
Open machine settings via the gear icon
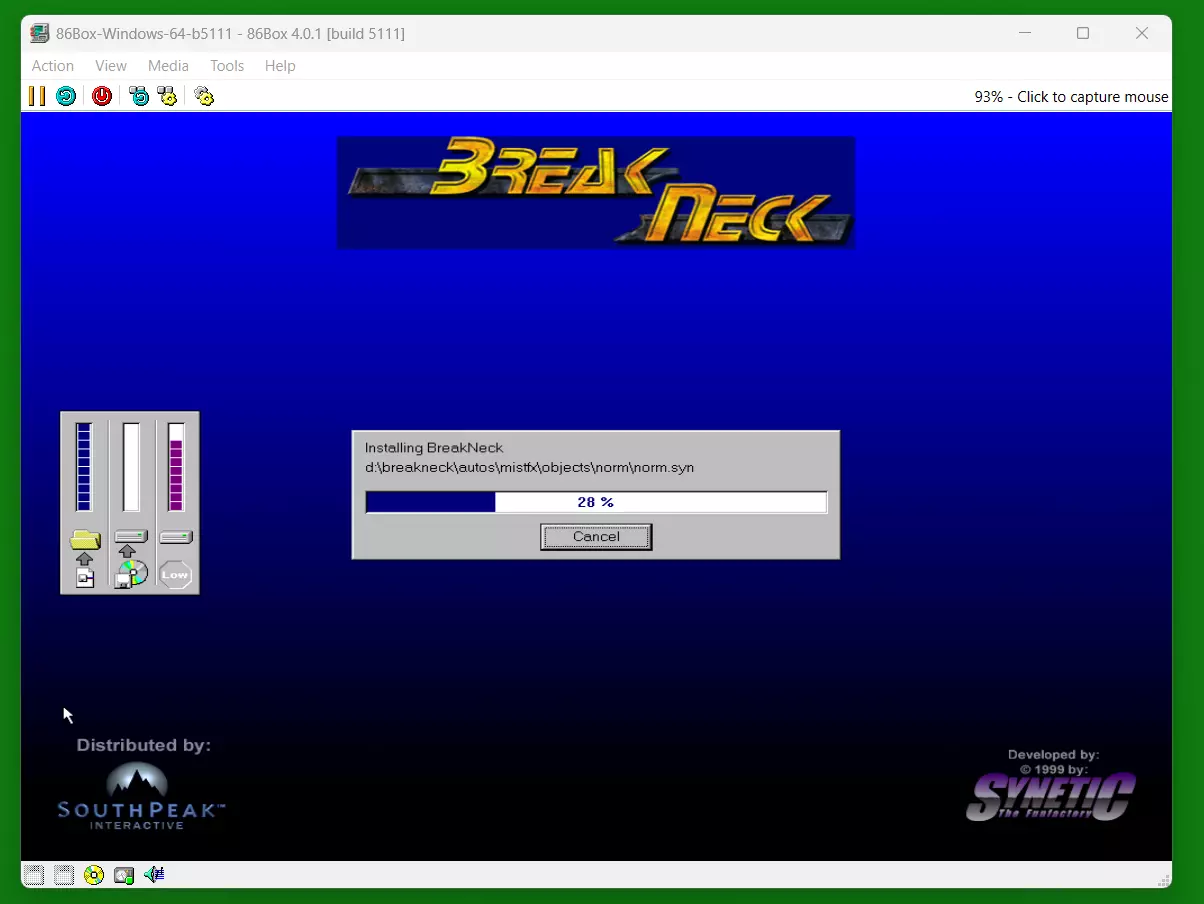(x=204, y=96)
